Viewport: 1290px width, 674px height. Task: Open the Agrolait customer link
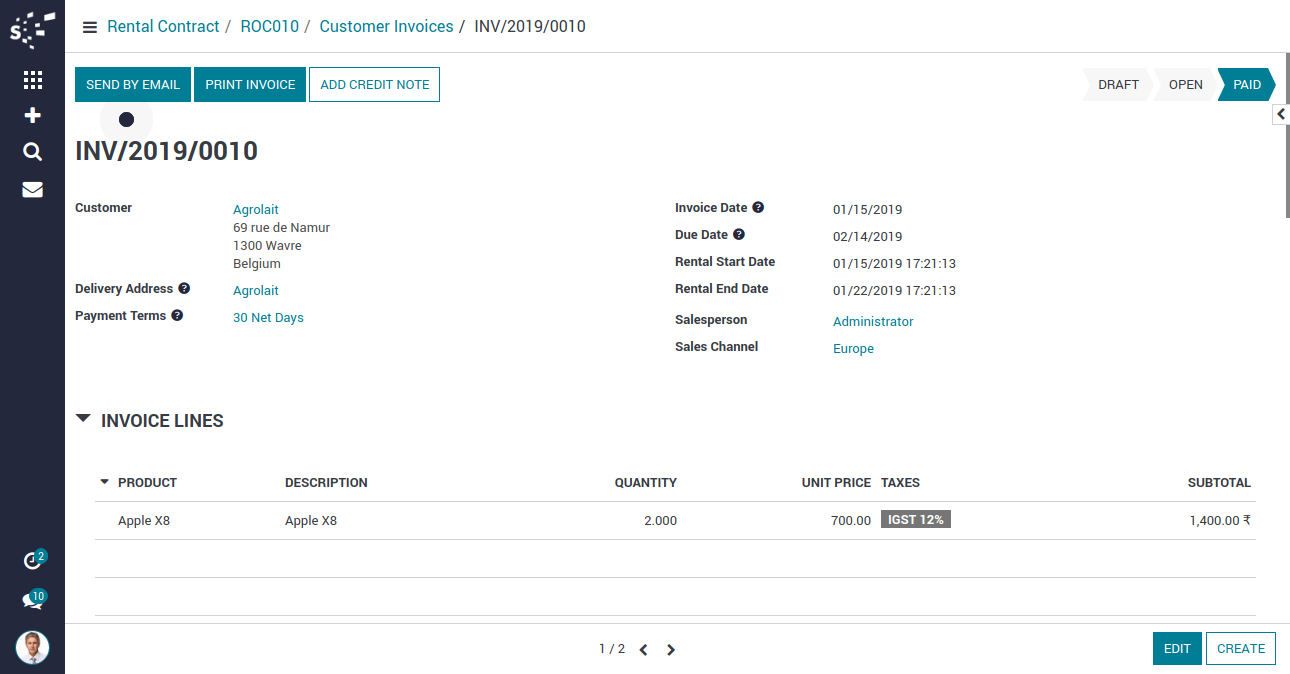(x=256, y=210)
